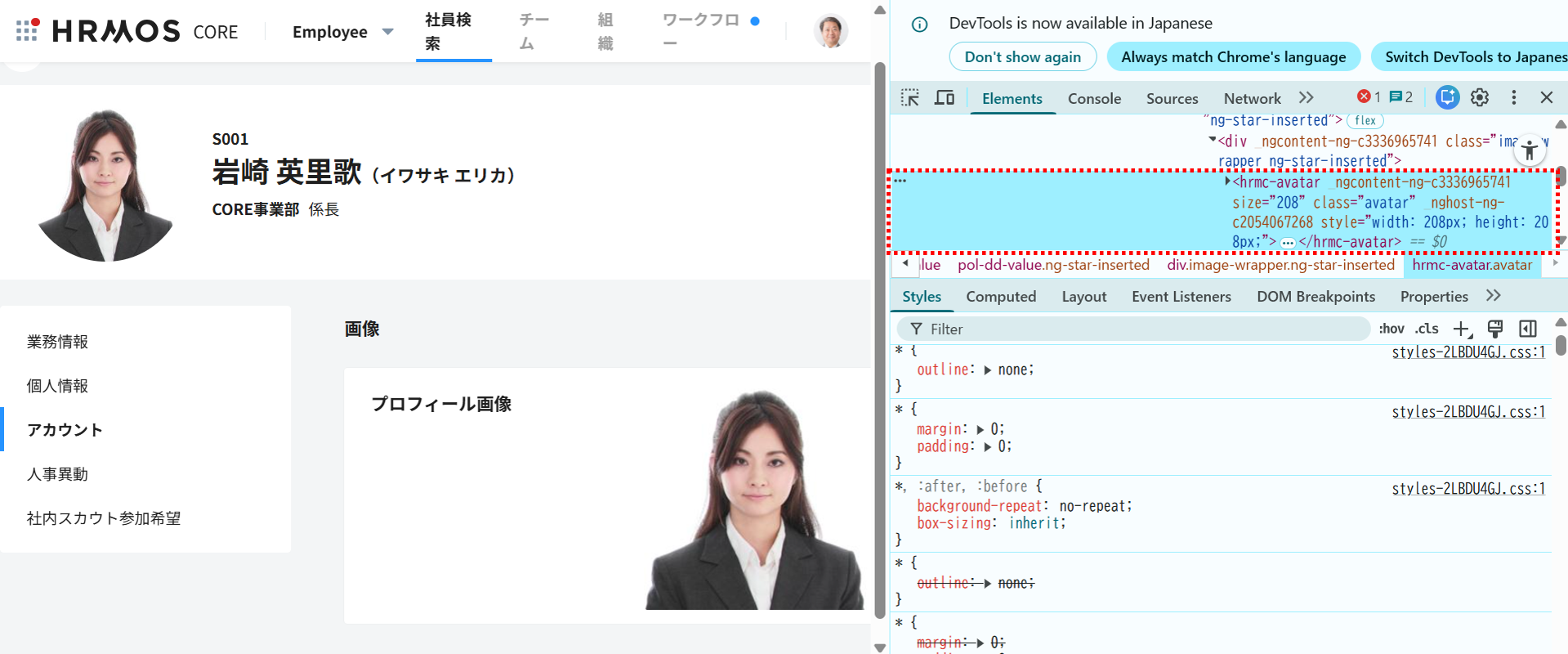Show more DevTools main tabs
This screenshot has width=1568, height=654.
[1307, 98]
